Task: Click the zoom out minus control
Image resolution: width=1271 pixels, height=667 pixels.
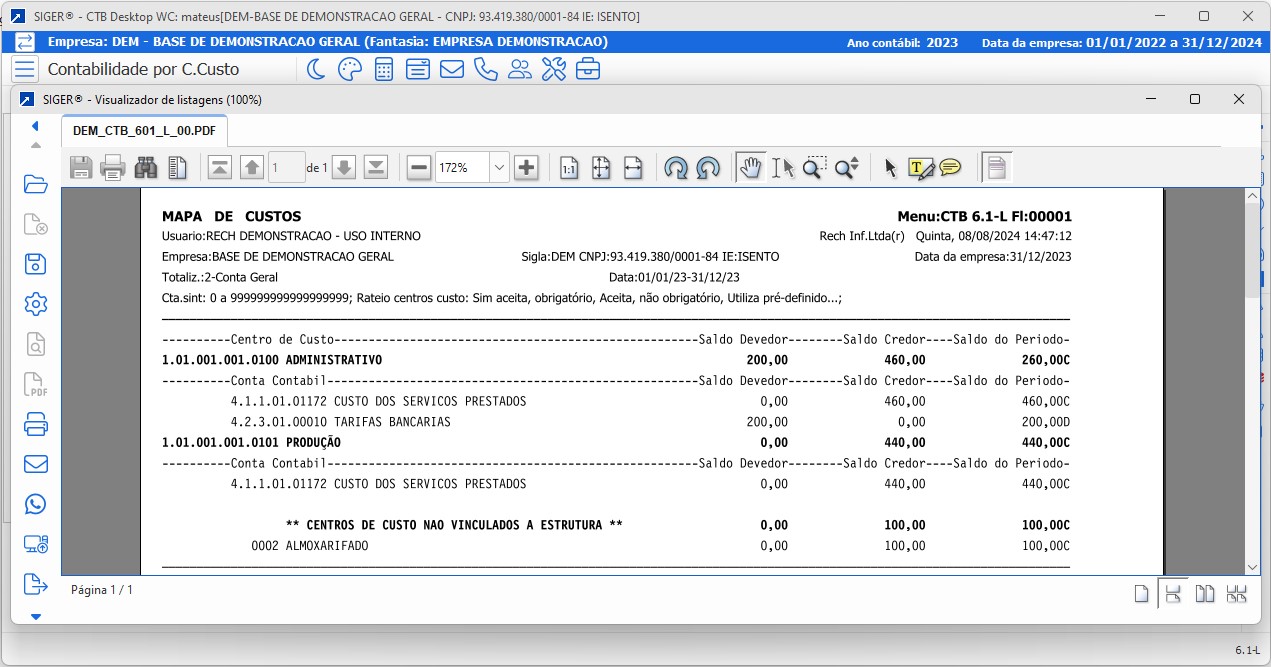Action: (x=417, y=168)
